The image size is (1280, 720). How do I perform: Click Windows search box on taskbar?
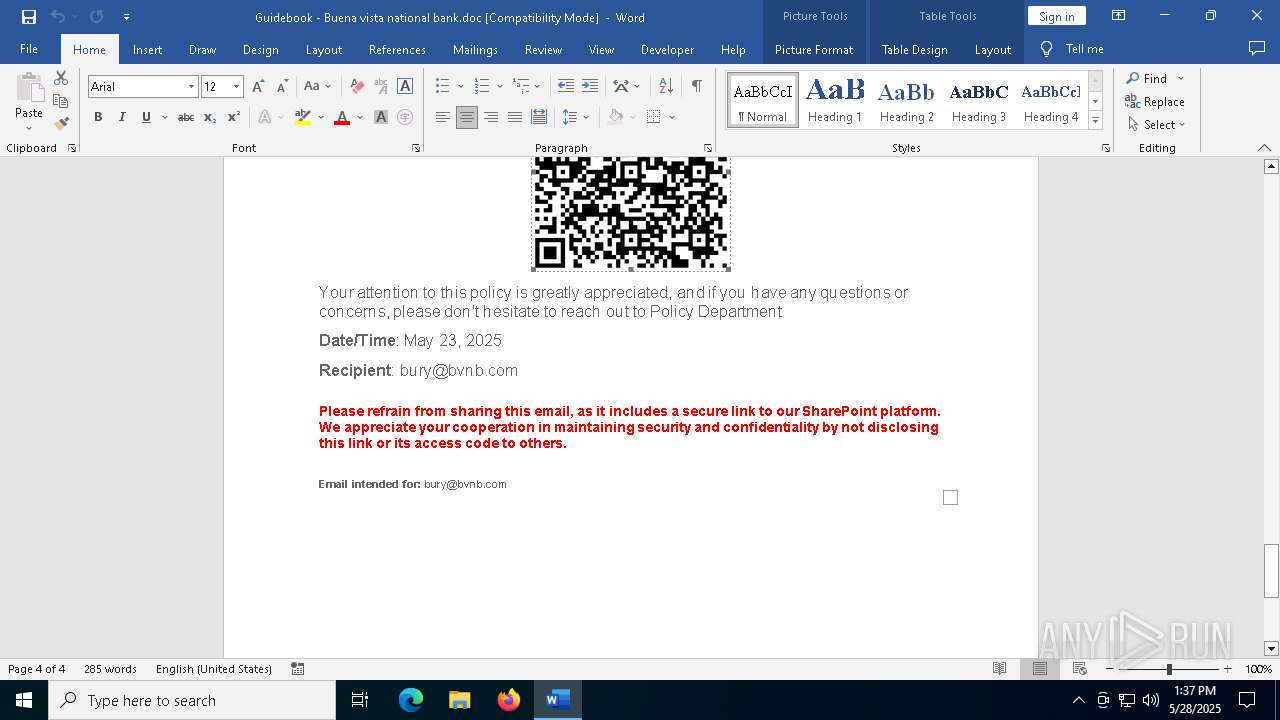pos(192,700)
